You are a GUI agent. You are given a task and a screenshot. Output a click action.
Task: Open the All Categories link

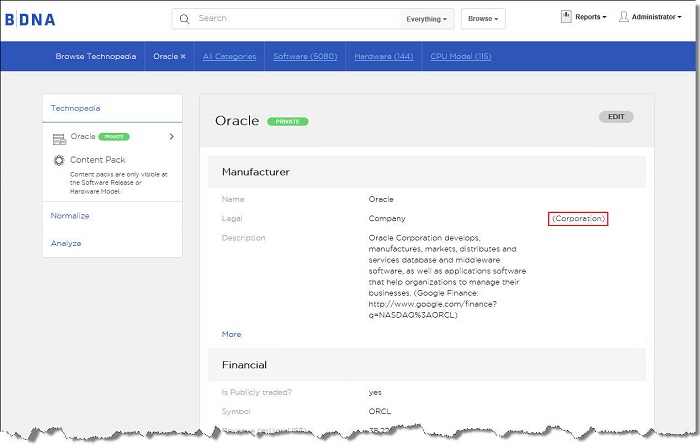click(x=229, y=56)
